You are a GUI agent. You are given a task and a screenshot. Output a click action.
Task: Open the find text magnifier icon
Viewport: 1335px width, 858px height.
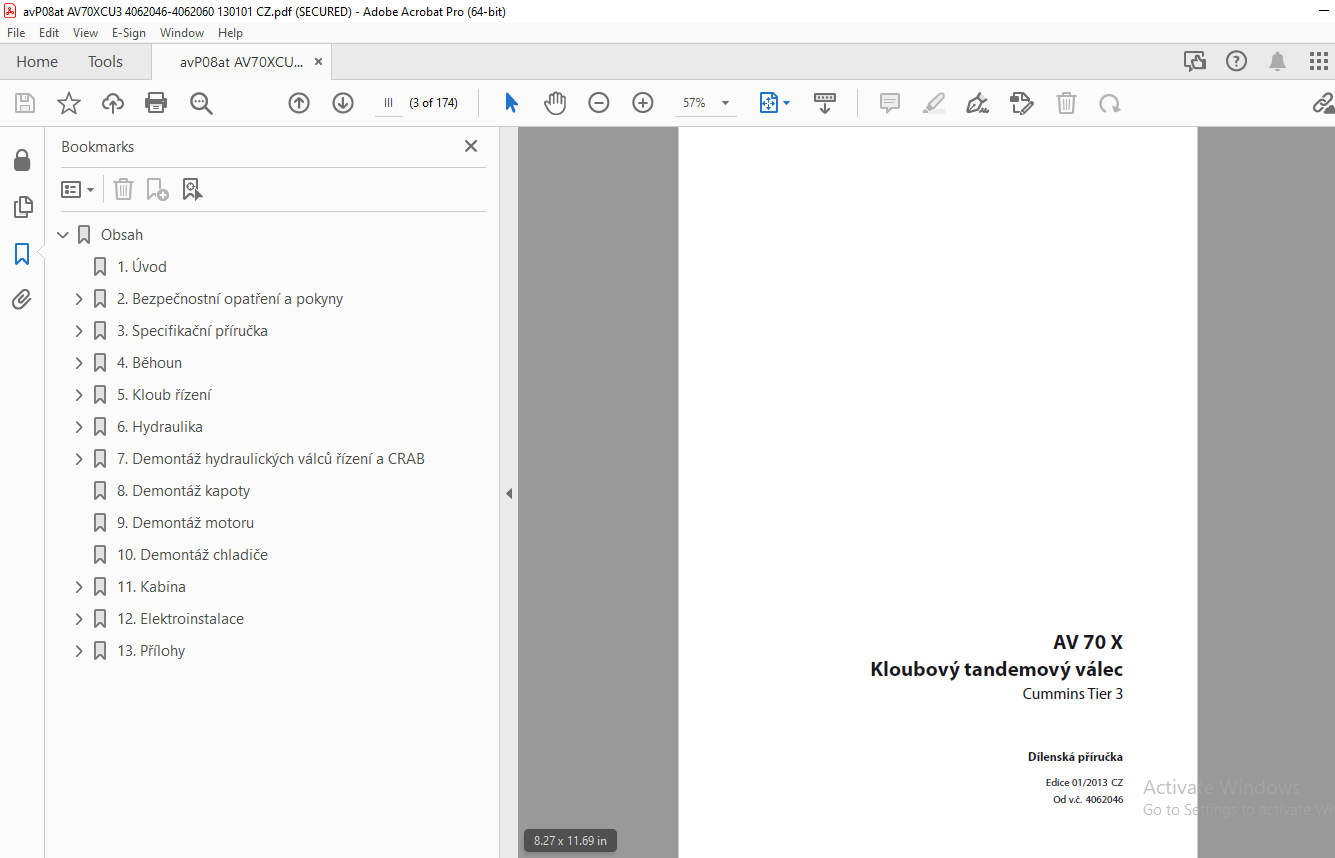201,103
